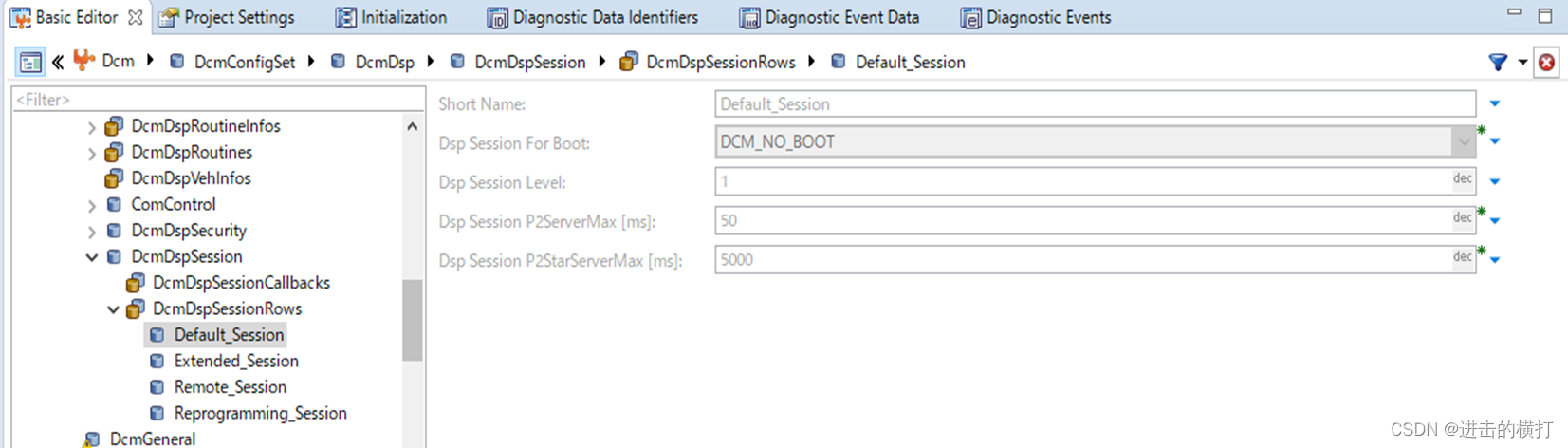The image size is (1568, 448).
Task: Expand the DcmDspSecurity node
Action: click(92, 232)
